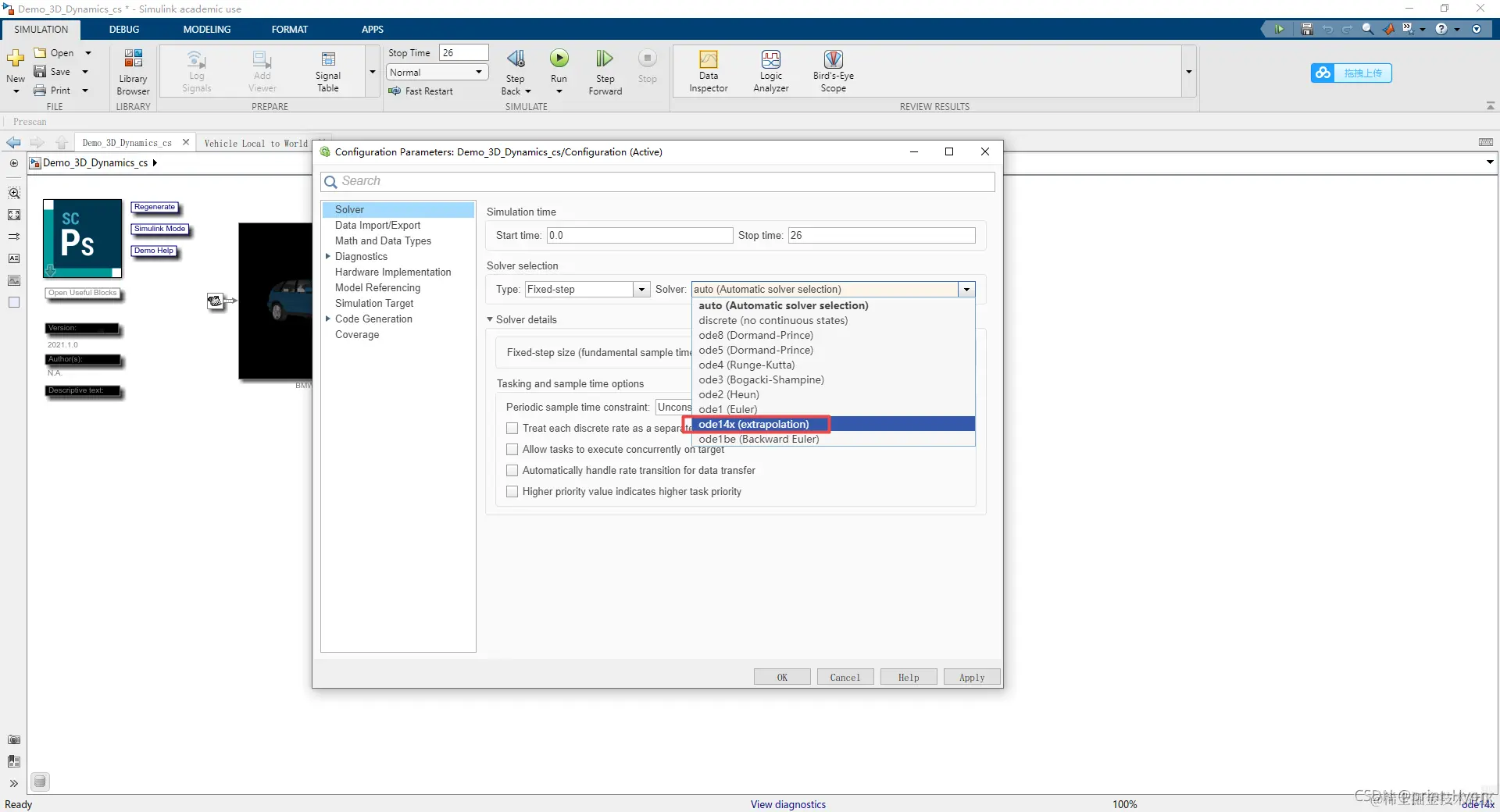
Task: Click the image icon in the left palette
Action: tap(14, 280)
